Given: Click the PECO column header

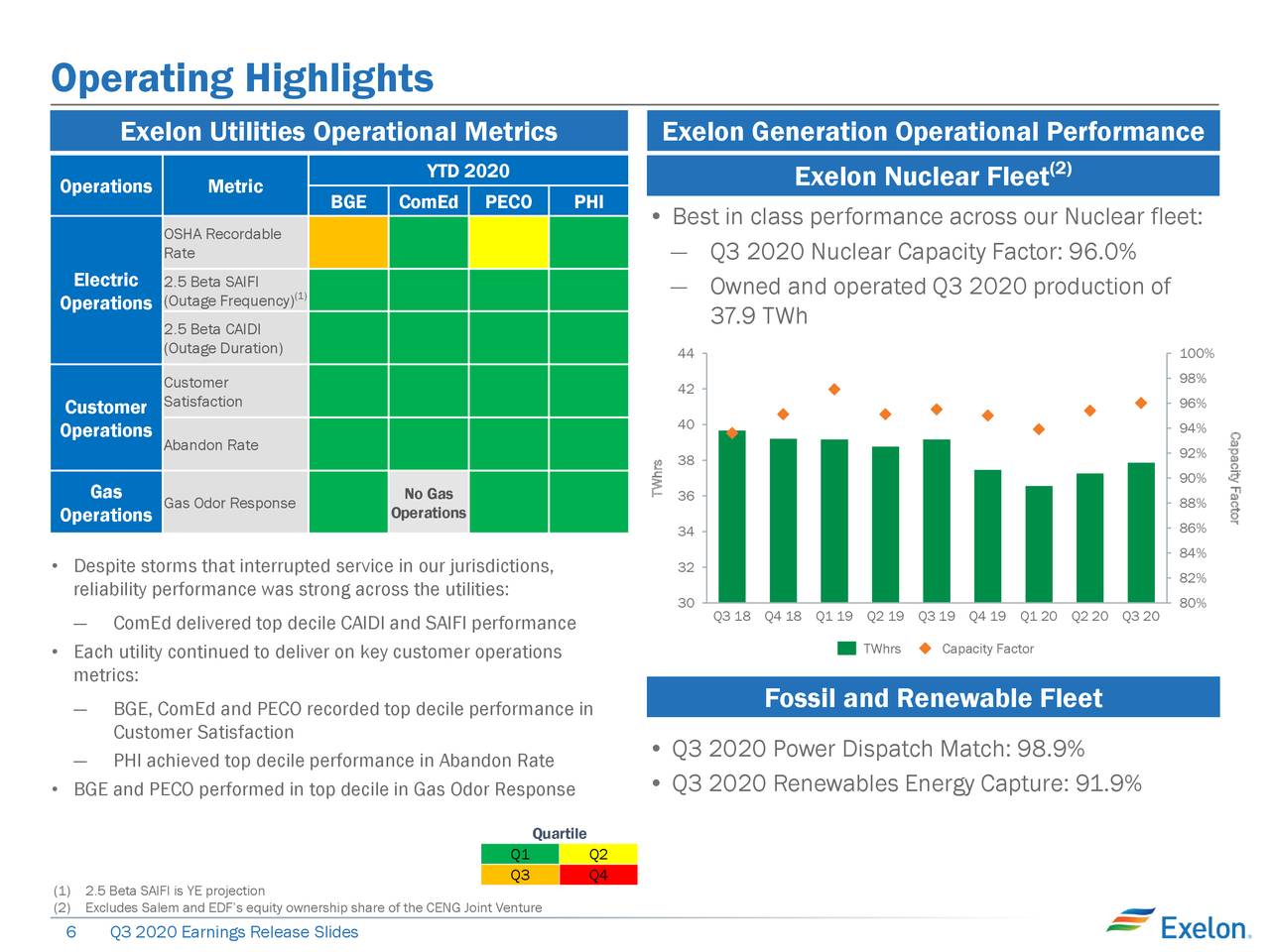Looking at the screenshot, I should pos(508,201).
